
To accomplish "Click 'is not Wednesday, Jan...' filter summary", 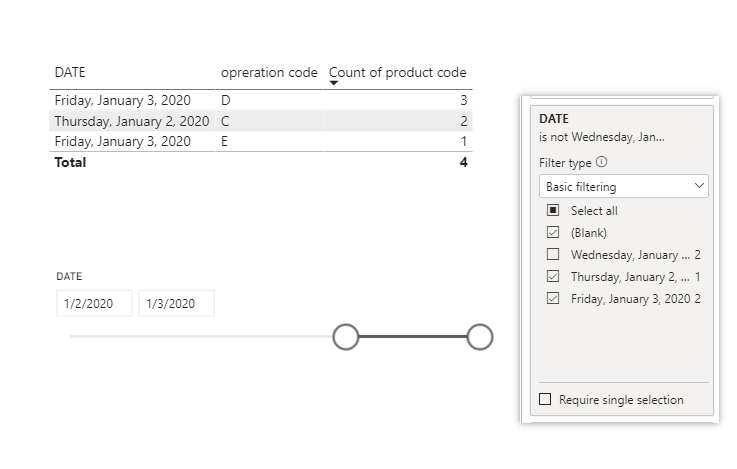I will tap(602, 137).
